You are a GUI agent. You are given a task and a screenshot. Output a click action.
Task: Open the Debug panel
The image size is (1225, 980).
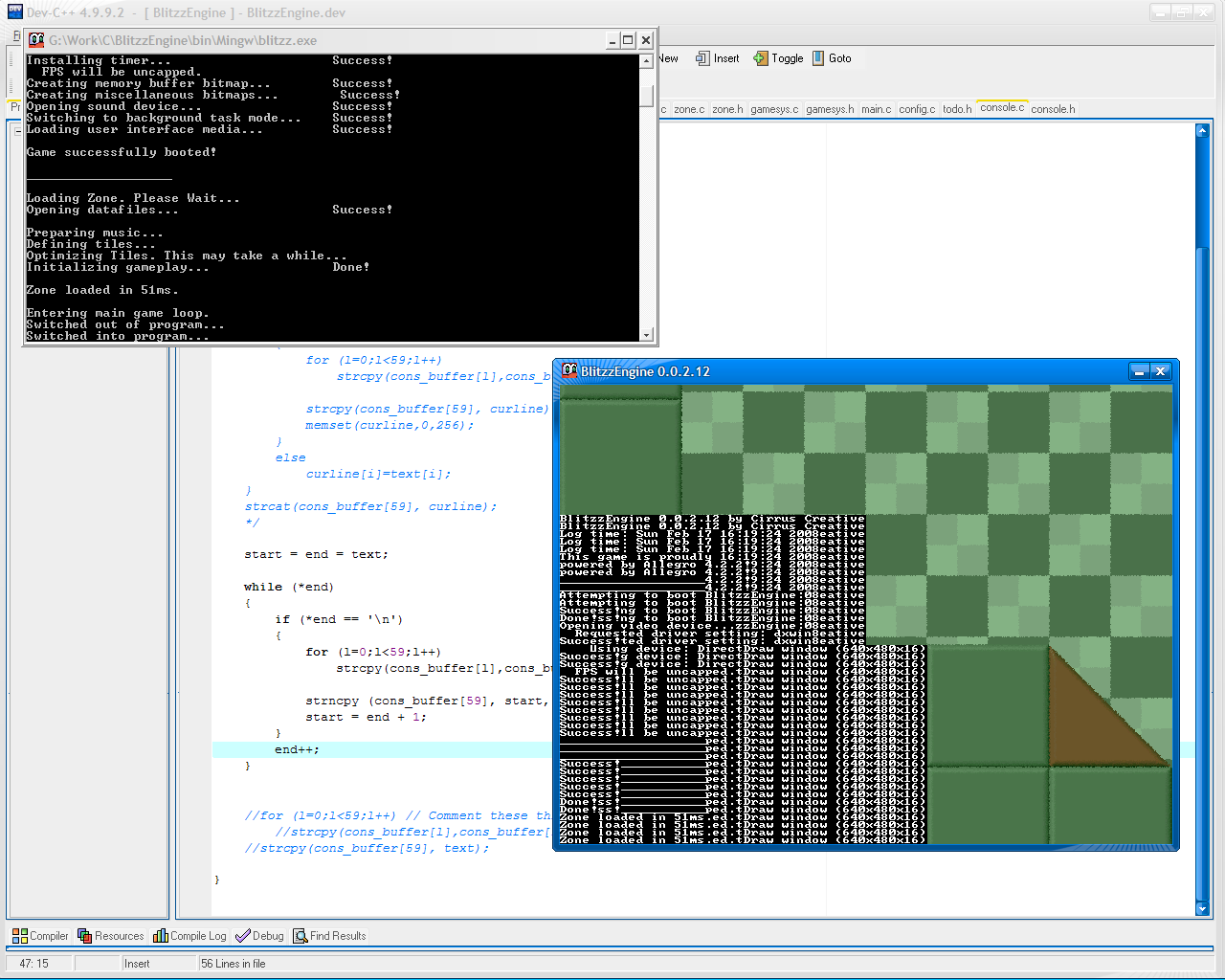[x=259, y=936]
